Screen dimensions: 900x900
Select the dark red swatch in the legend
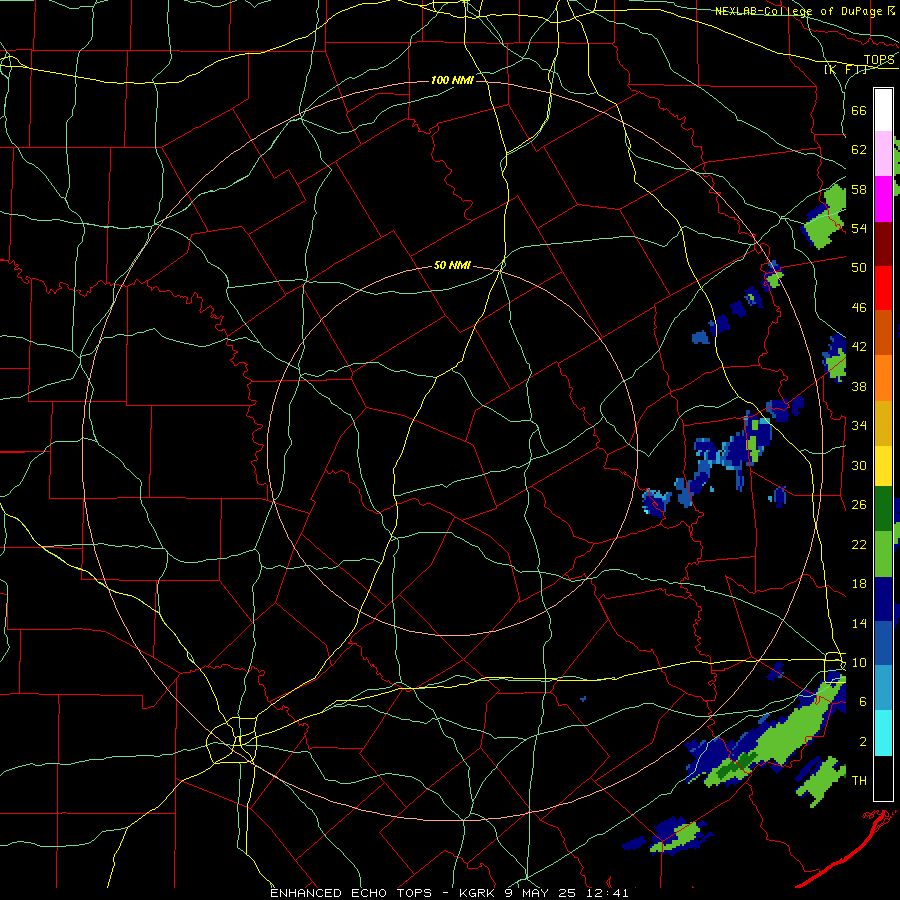(883, 243)
